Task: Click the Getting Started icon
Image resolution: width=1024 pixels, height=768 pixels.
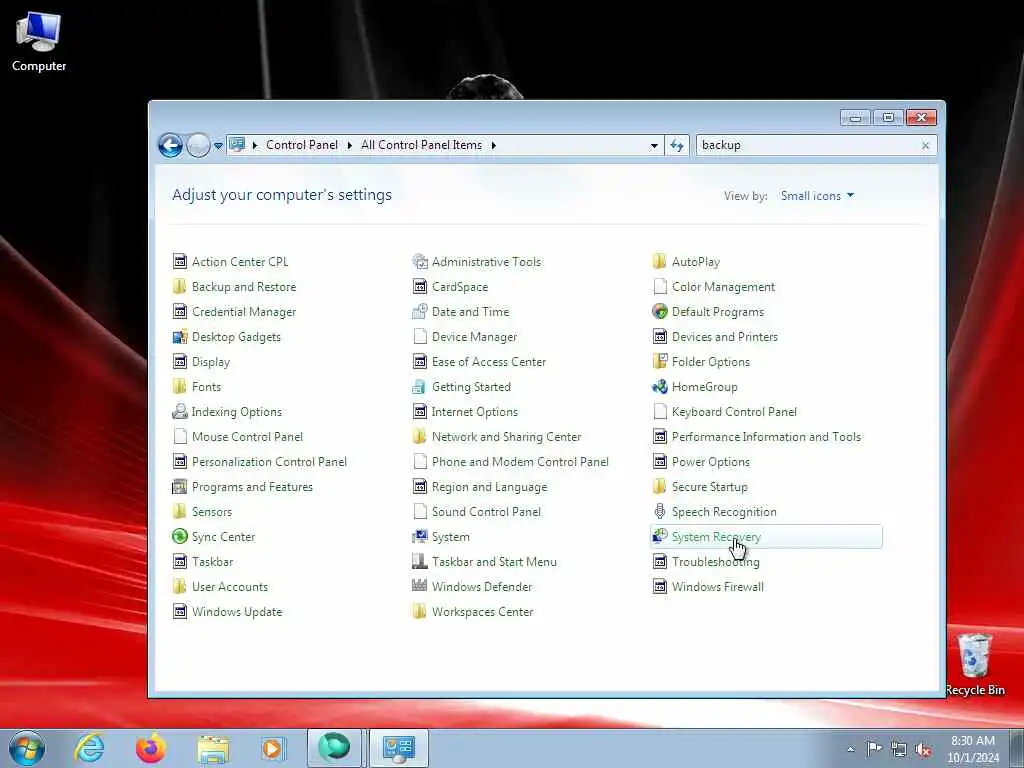Action: click(x=420, y=387)
